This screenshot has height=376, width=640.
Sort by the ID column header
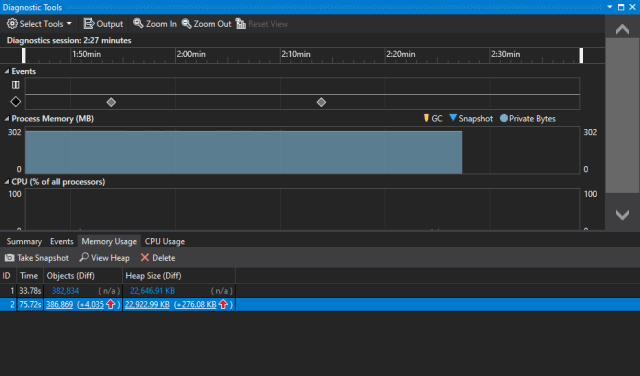click(x=8, y=276)
